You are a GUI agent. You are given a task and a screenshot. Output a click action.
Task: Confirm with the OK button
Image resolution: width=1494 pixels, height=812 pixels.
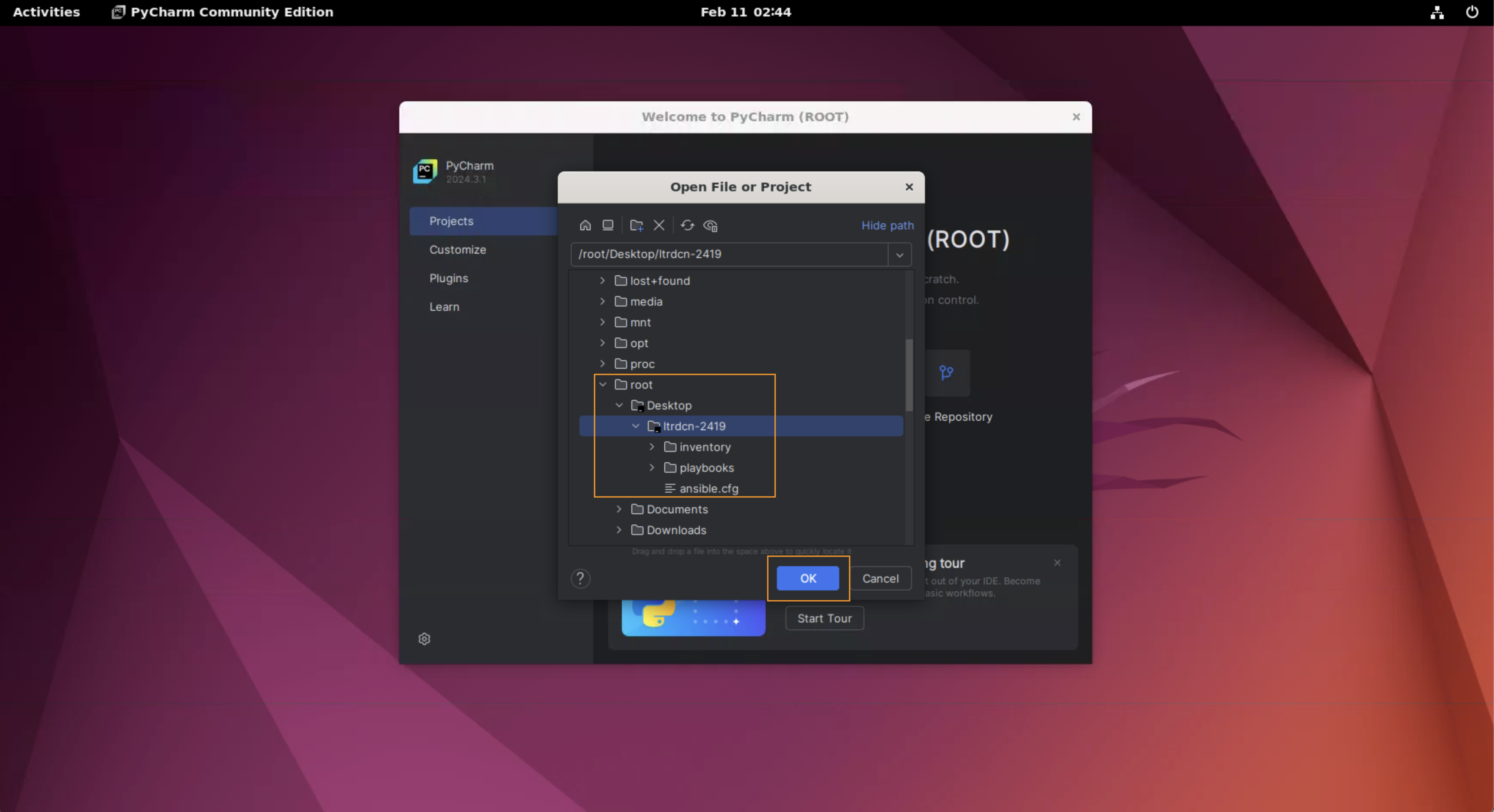(x=808, y=578)
